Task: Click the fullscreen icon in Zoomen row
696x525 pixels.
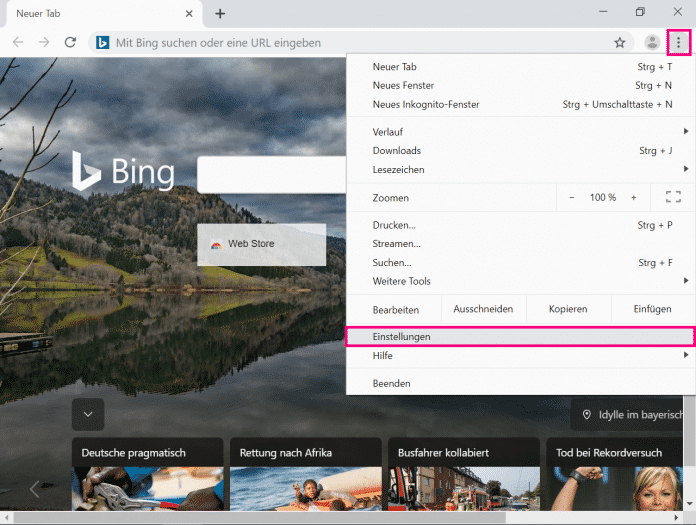Action: point(672,197)
